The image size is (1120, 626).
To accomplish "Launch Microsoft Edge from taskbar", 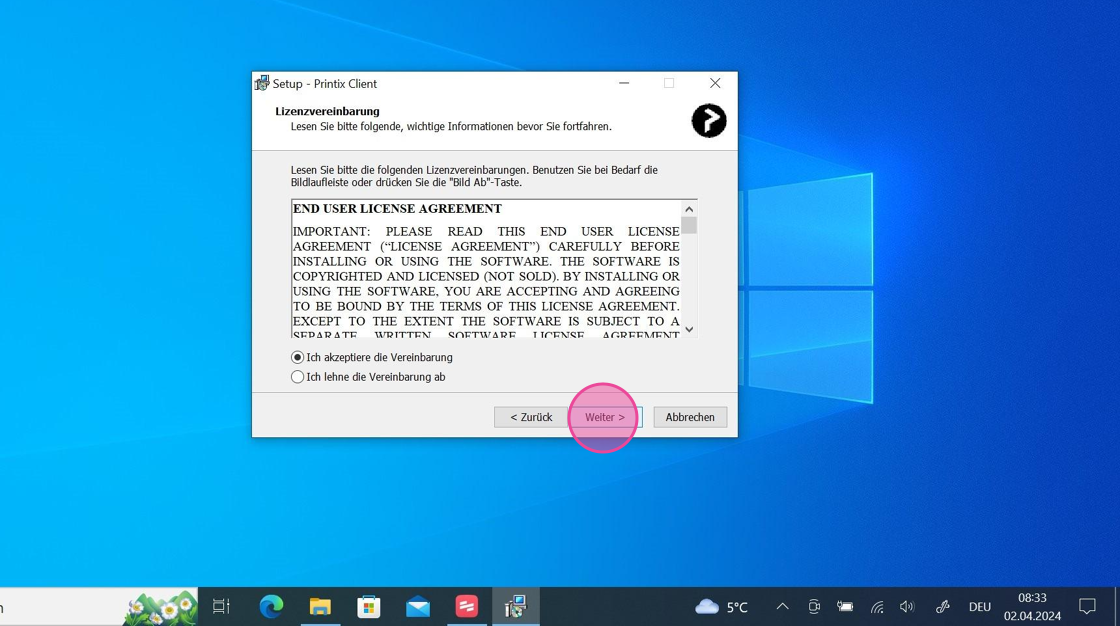I will (271, 607).
